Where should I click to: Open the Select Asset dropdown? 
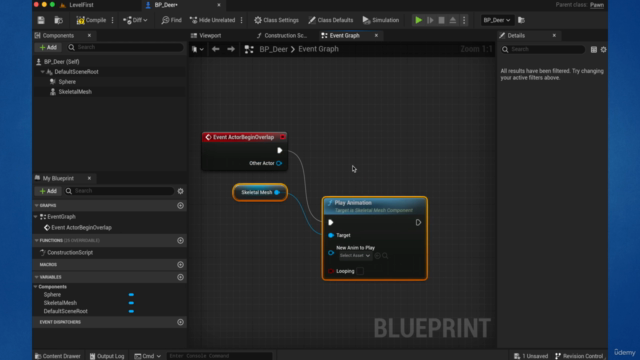[355, 256]
